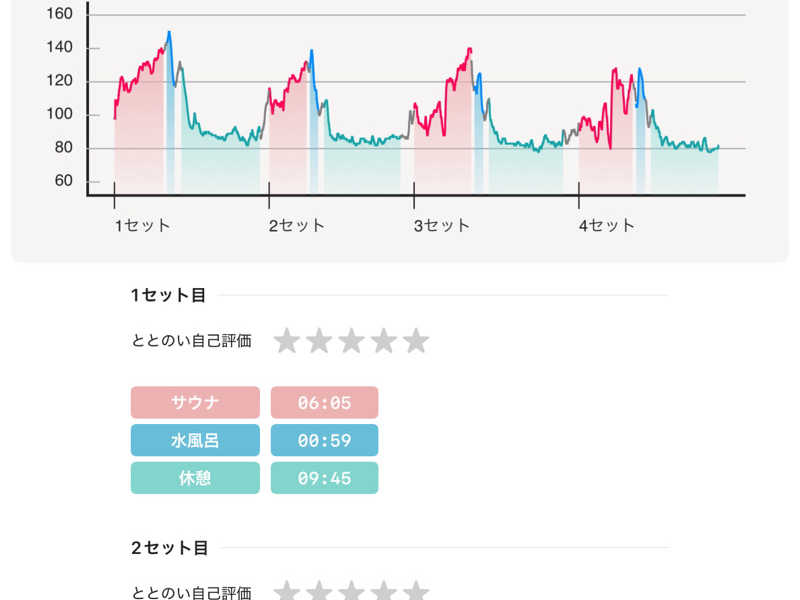
Task: Click first star under 2セット目
Action: [287, 590]
